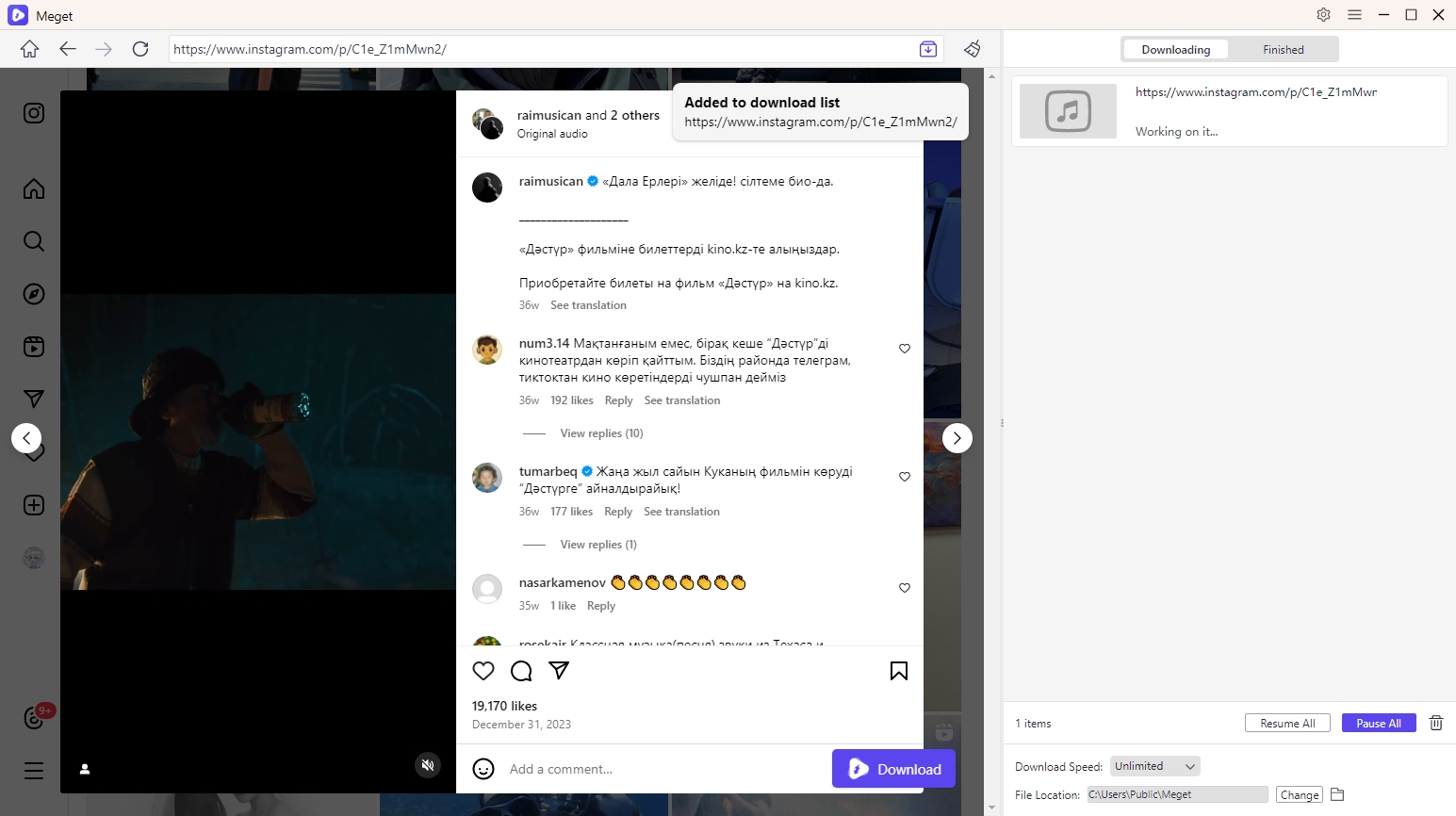Open Download Speed dropdown
The width and height of the screenshot is (1456, 816).
pos(1155,766)
